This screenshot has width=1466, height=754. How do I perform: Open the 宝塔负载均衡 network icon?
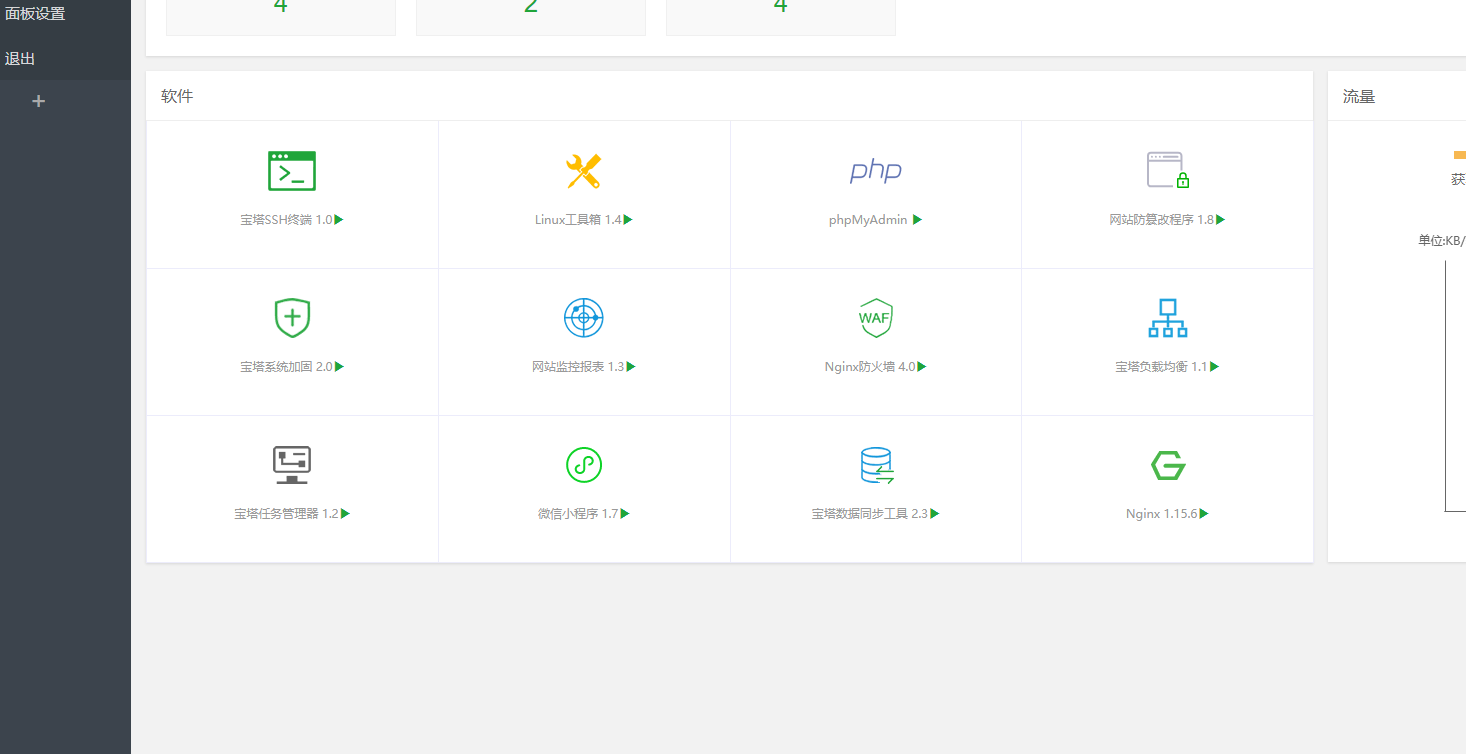[x=1167, y=318]
